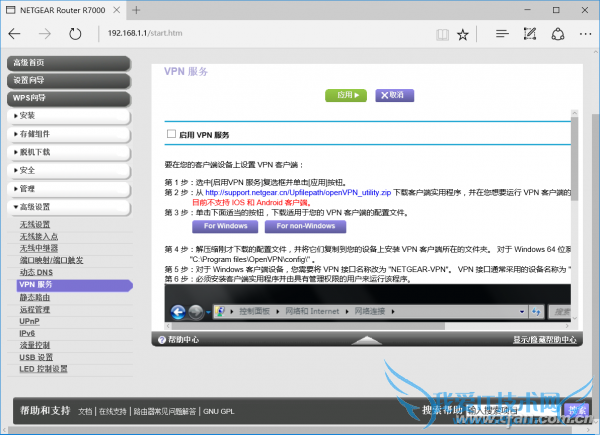Open 无线接入点 settings link
Screen dimensions: 600x435
[x=39, y=236]
